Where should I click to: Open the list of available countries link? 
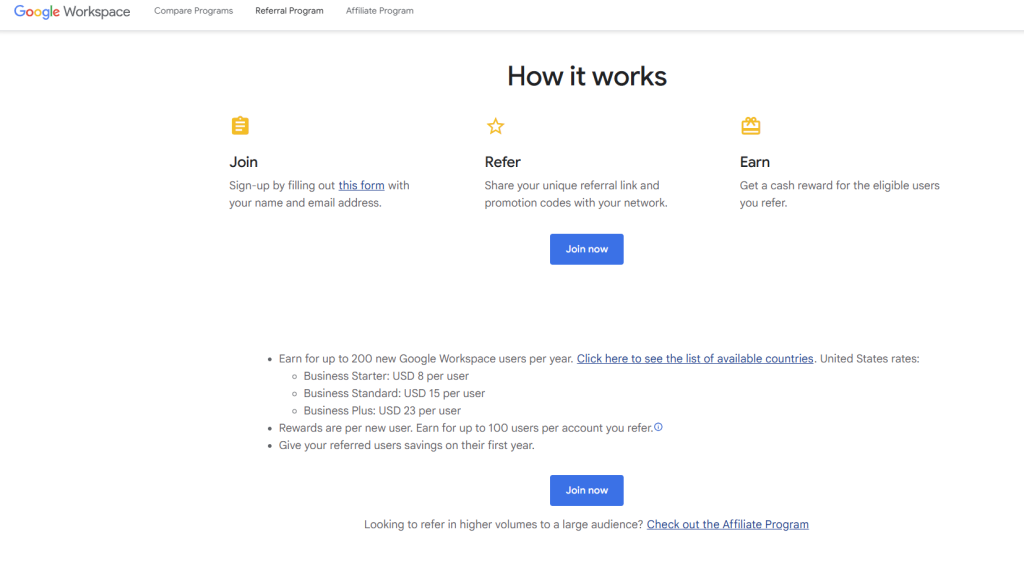tap(695, 359)
